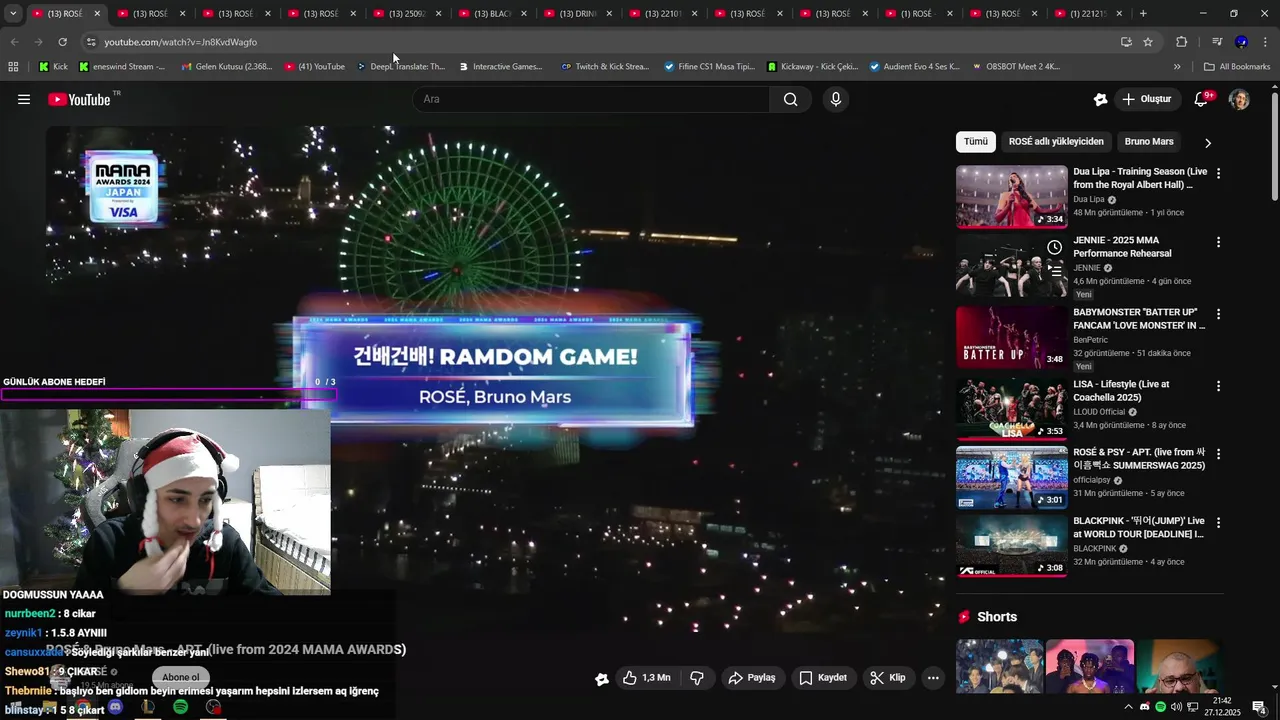Viewport: 1280px width, 720px height.
Task: Open JENNIE 2025 MMA Performance Rehearsal title
Action: tap(1122, 247)
